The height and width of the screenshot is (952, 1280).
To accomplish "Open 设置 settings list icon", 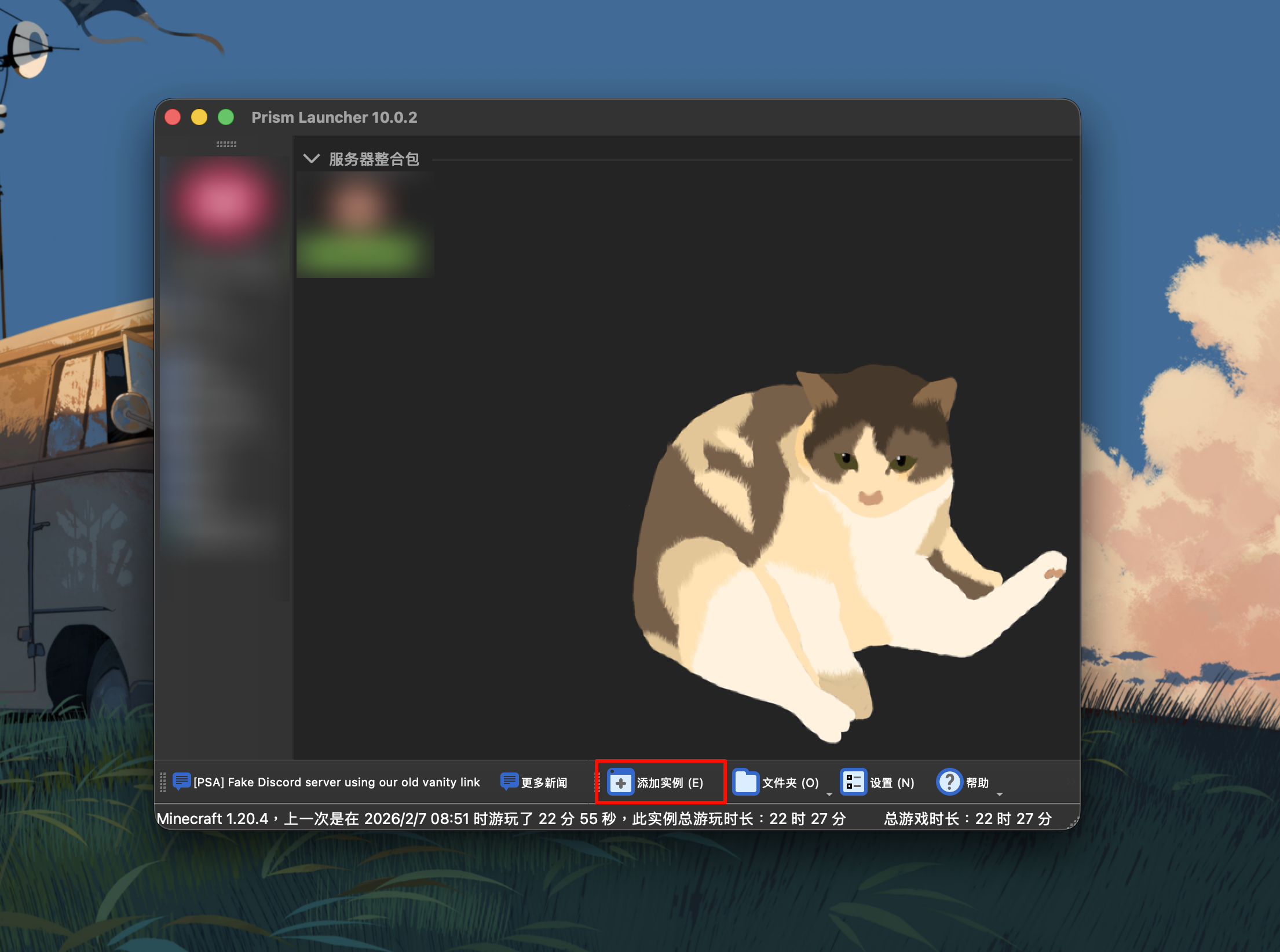I will coord(853,782).
